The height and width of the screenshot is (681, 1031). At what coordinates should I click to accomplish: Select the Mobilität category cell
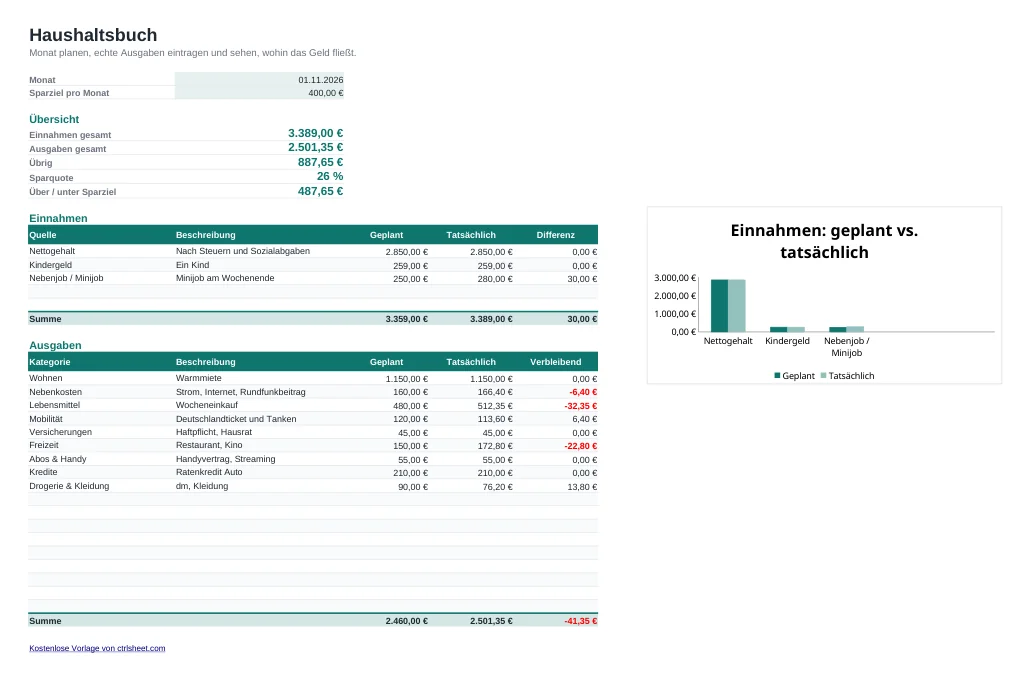101,419
